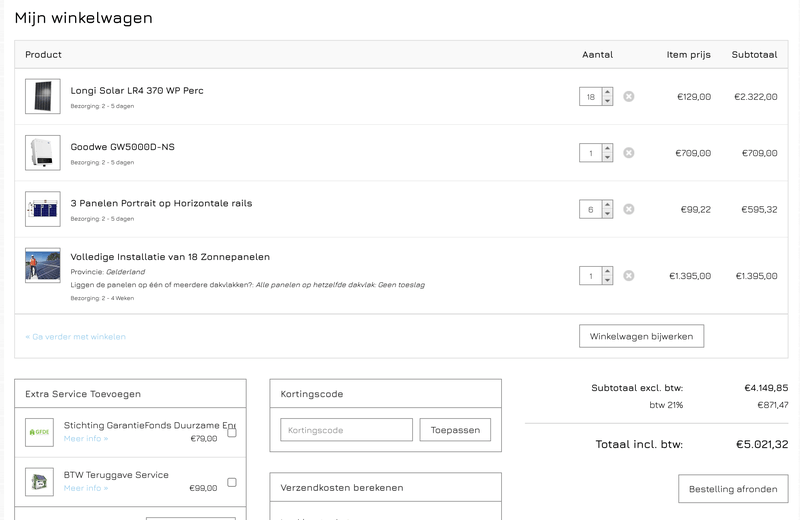Decrease quantity of 3 Panelen Portrait rails
The image size is (800, 520).
click(607, 213)
